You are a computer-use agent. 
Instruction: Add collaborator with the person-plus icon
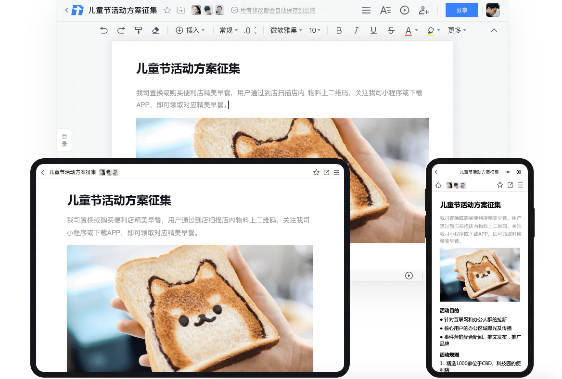point(423,10)
